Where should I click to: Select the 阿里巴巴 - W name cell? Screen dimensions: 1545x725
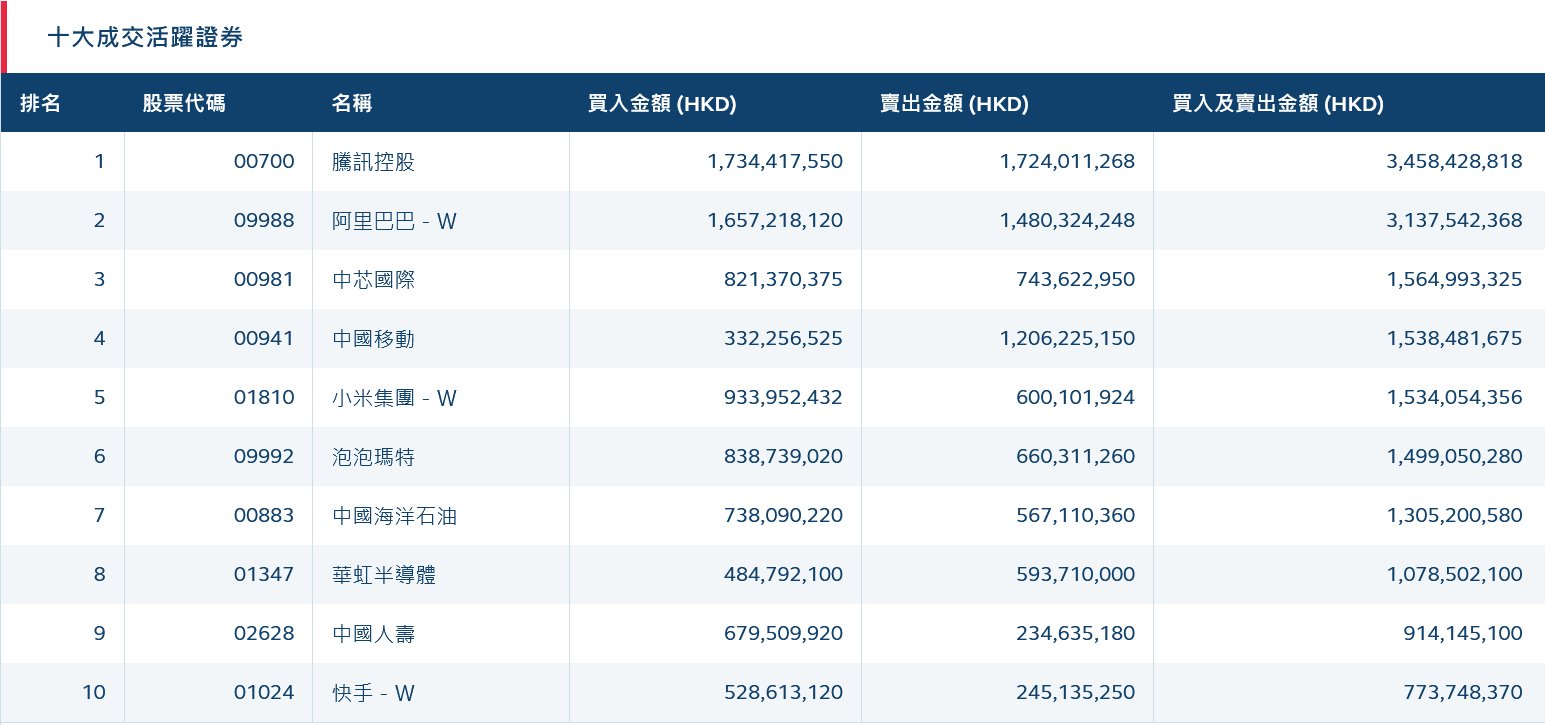(394, 220)
